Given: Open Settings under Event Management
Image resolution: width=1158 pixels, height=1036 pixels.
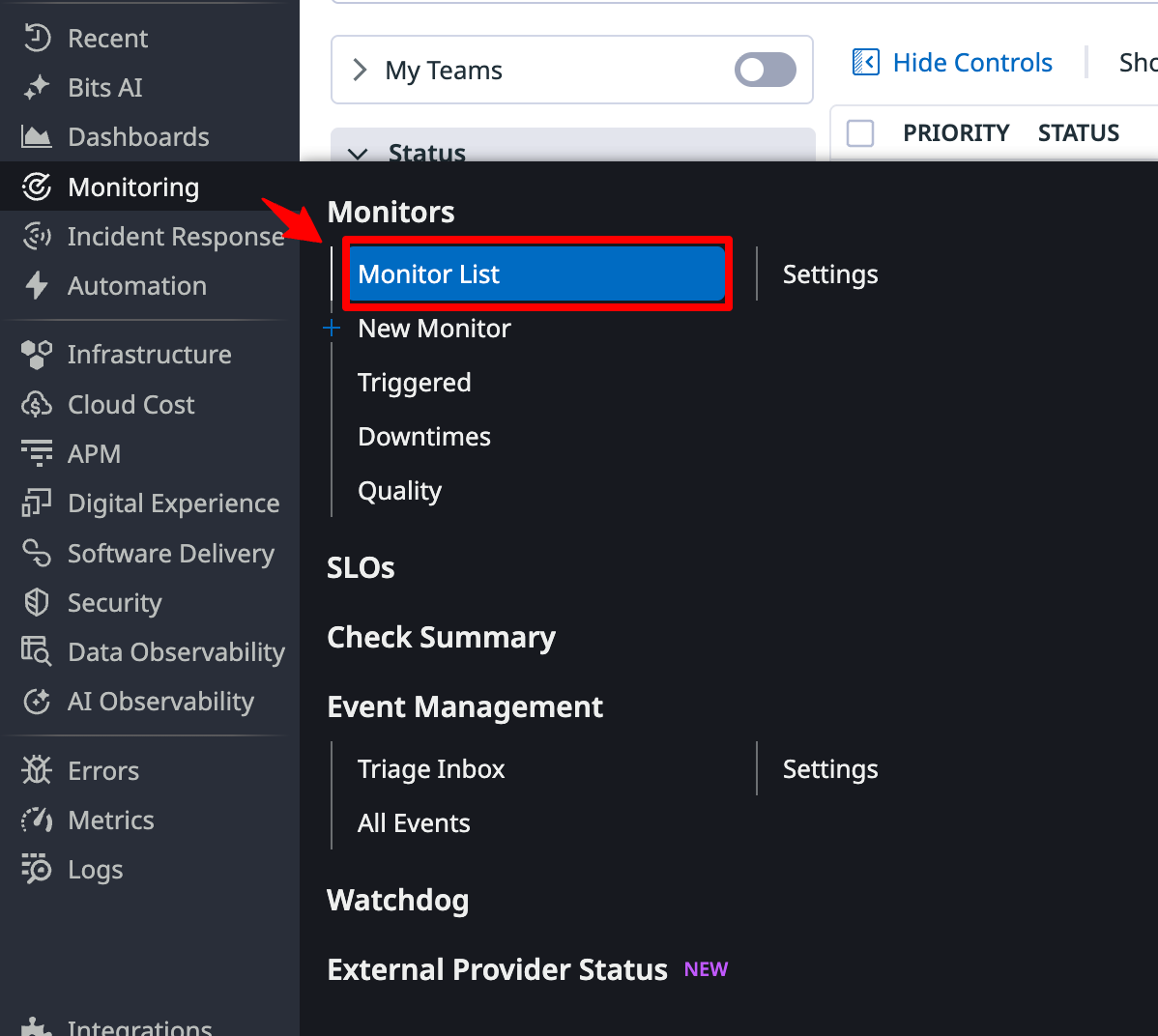Looking at the screenshot, I should click(829, 769).
